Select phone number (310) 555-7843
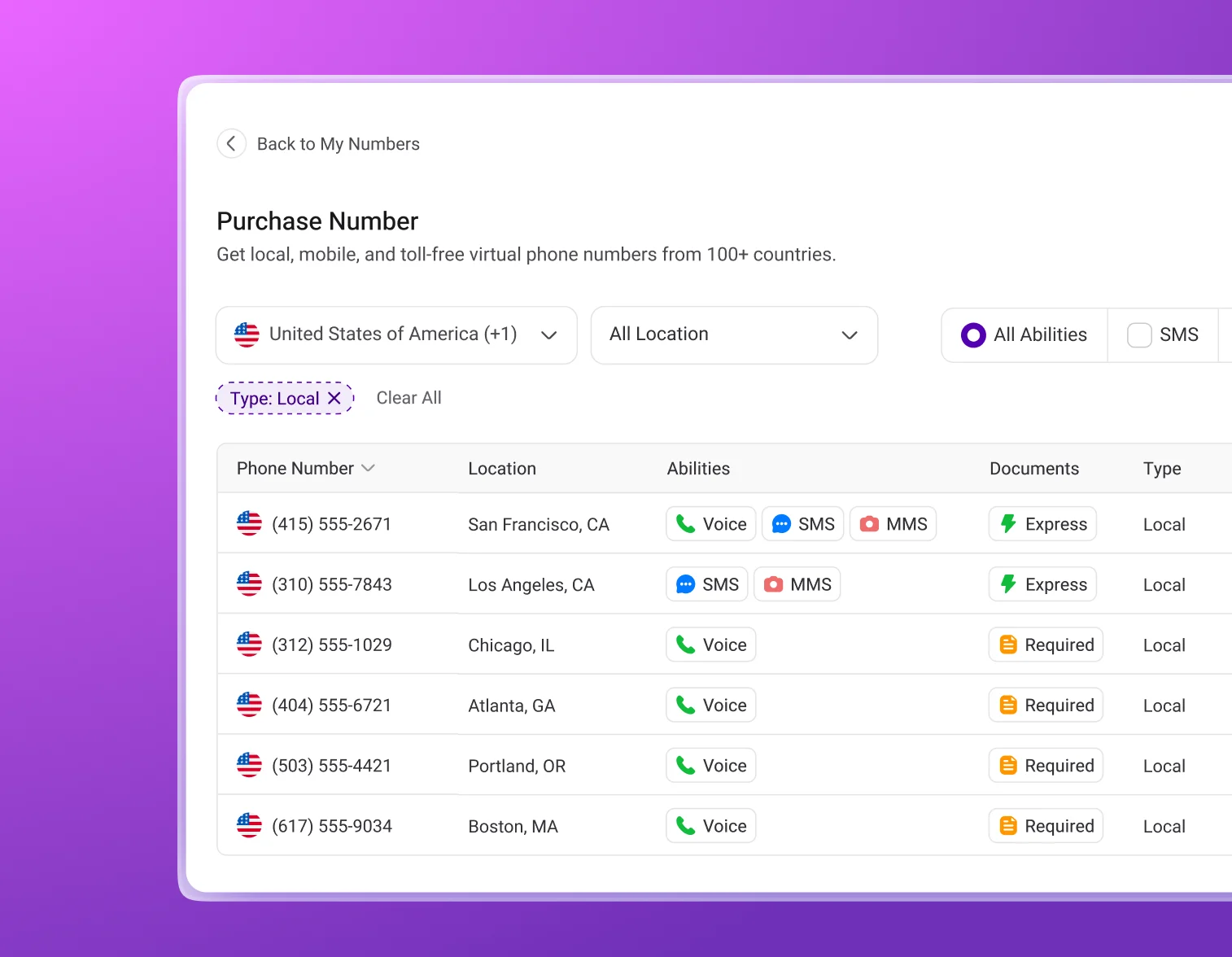Screen dimensions: 1232x957 pos(332,584)
